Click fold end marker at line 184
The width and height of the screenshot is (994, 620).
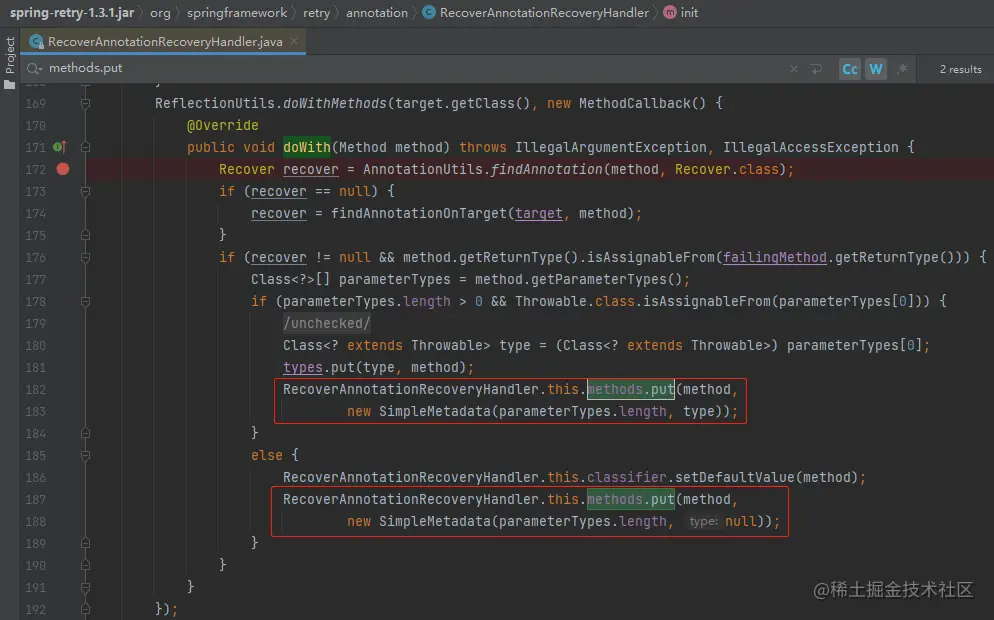(85, 434)
